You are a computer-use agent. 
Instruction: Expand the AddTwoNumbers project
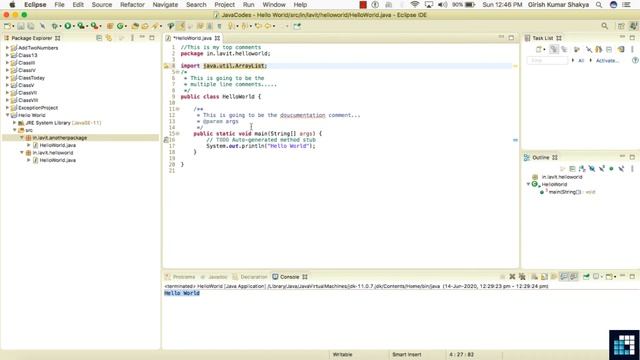tap(7, 48)
